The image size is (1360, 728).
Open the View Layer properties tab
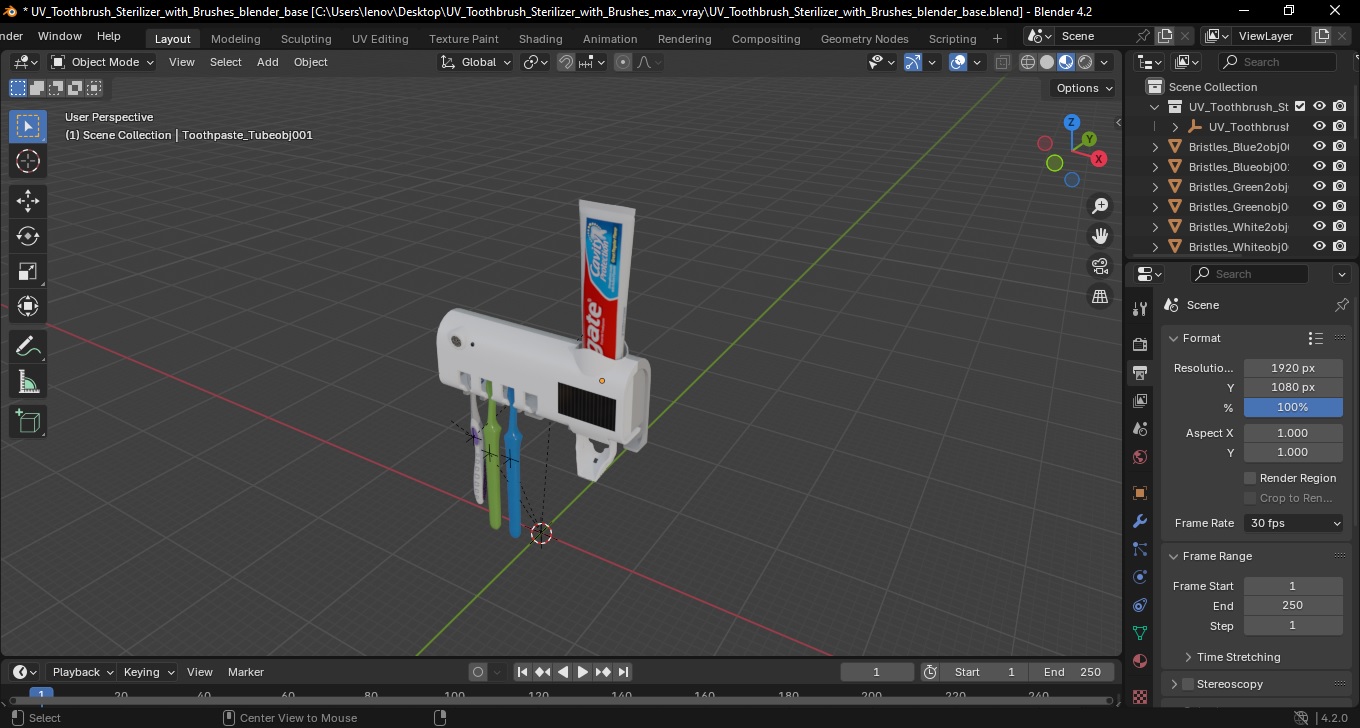[x=1140, y=401]
